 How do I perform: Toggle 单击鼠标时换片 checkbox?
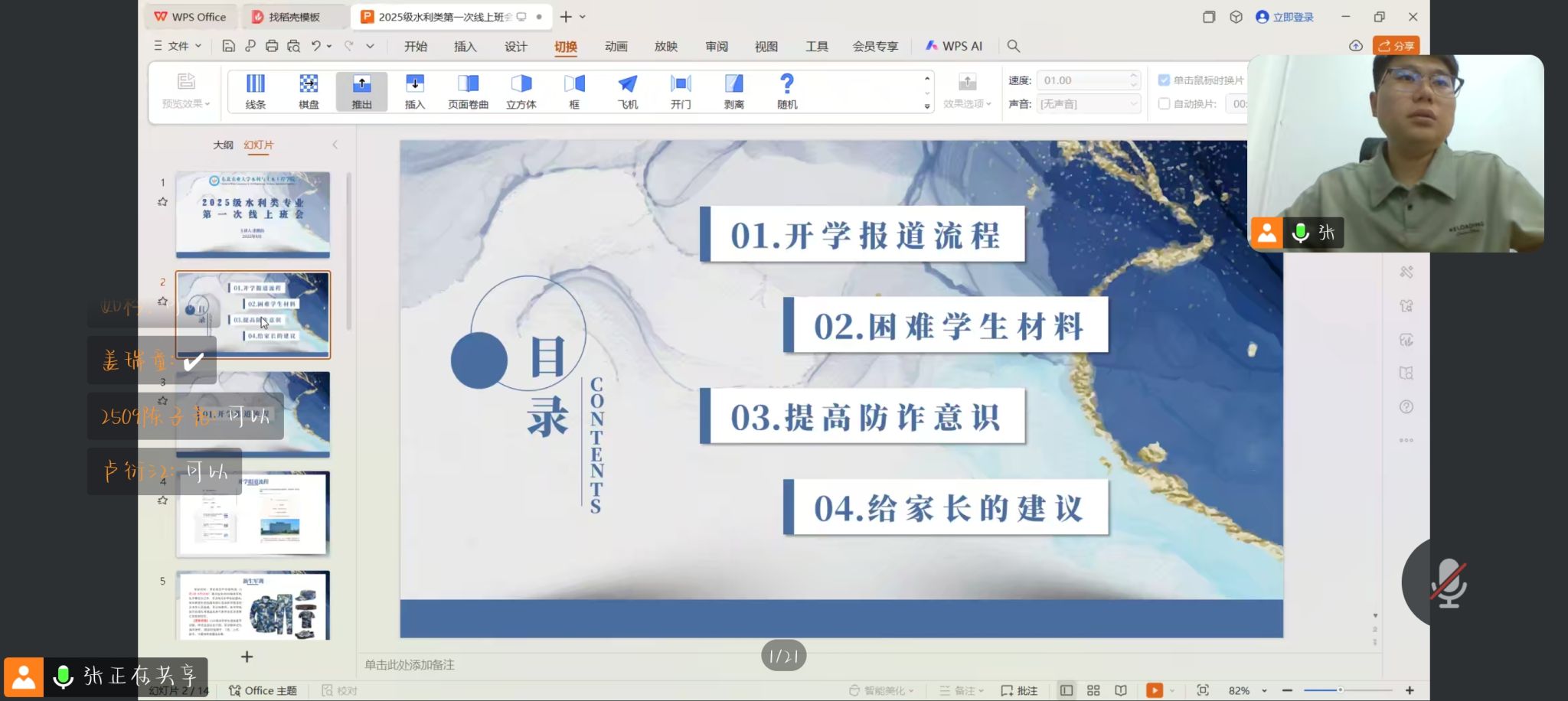pyautogui.click(x=1164, y=80)
